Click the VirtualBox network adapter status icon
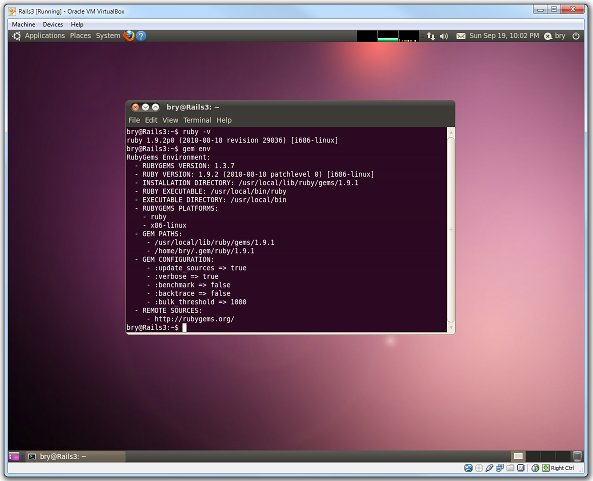Viewport: 593px width, 481px height. [x=500, y=469]
